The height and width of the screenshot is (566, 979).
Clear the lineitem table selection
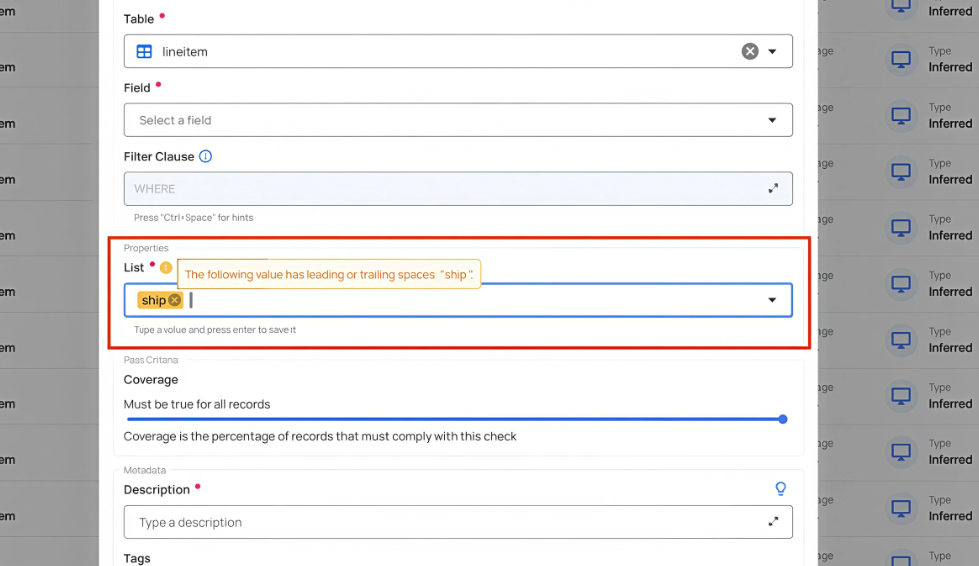click(749, 51)
